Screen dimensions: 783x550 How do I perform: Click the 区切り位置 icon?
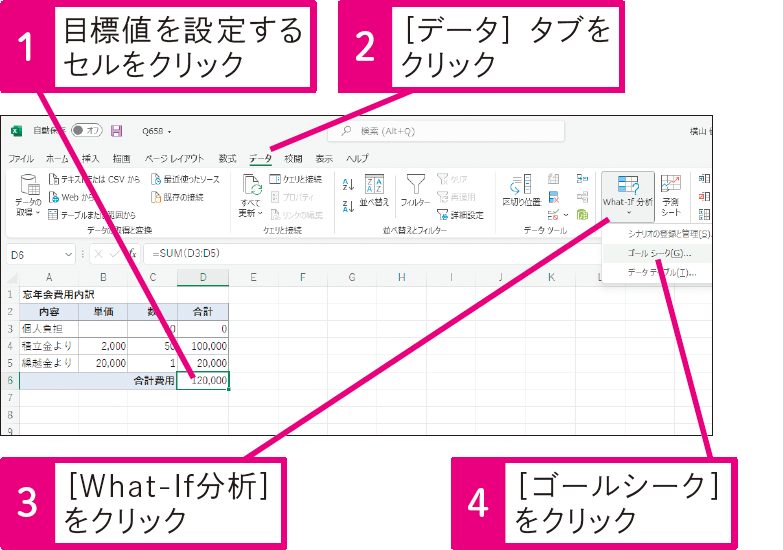[x=521, y=190]
